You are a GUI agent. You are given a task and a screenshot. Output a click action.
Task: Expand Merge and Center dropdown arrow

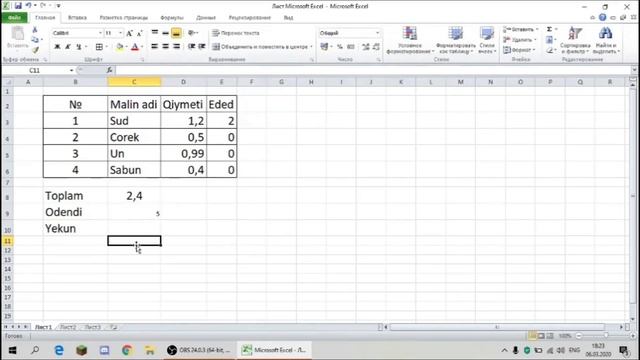click(311, 47)
